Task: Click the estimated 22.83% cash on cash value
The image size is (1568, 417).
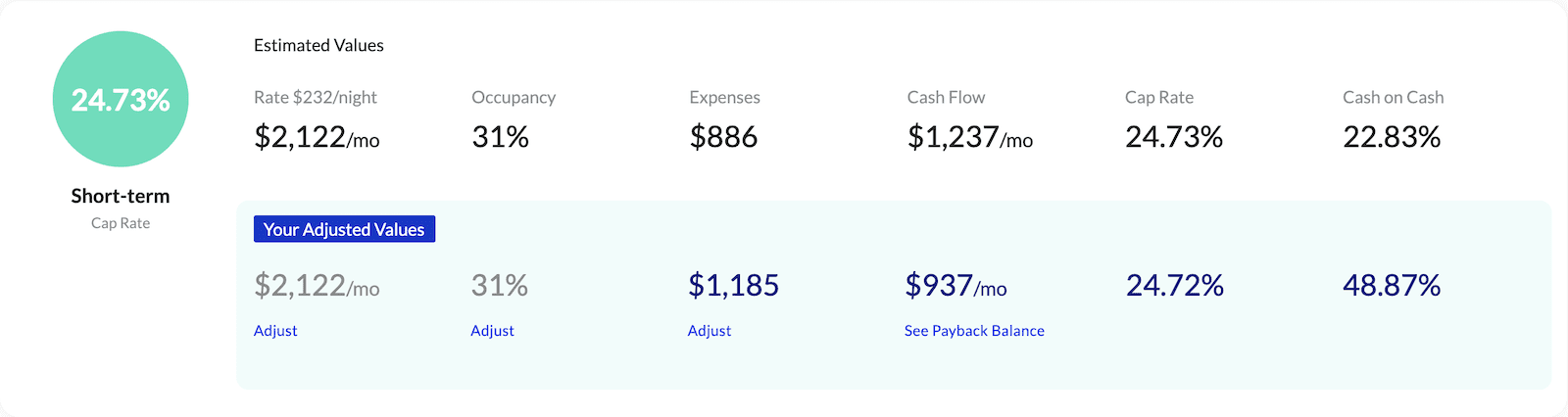Action: click(1392, 137)
